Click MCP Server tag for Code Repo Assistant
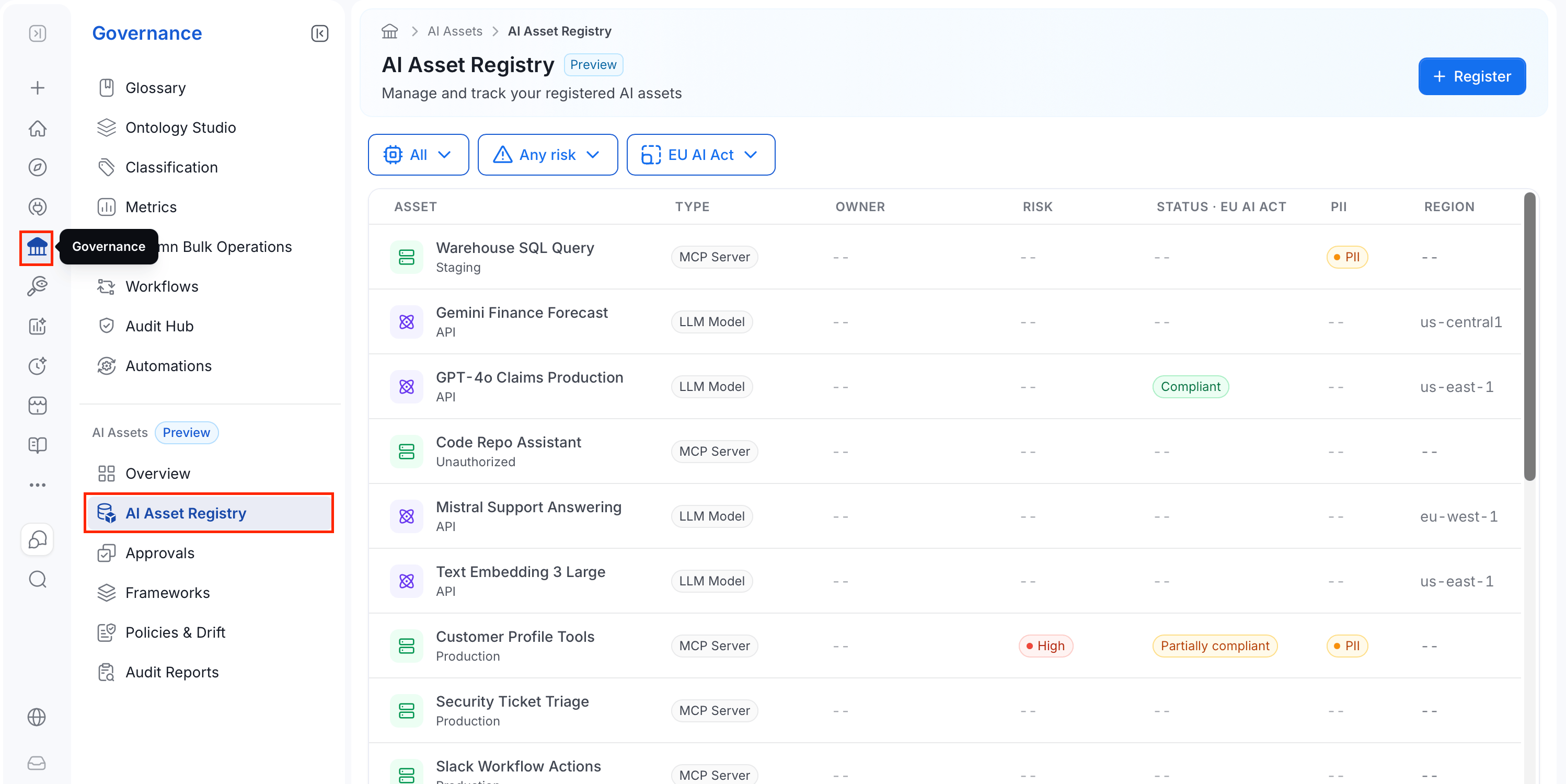This screenshot has height=784, width=1566. 715,452
